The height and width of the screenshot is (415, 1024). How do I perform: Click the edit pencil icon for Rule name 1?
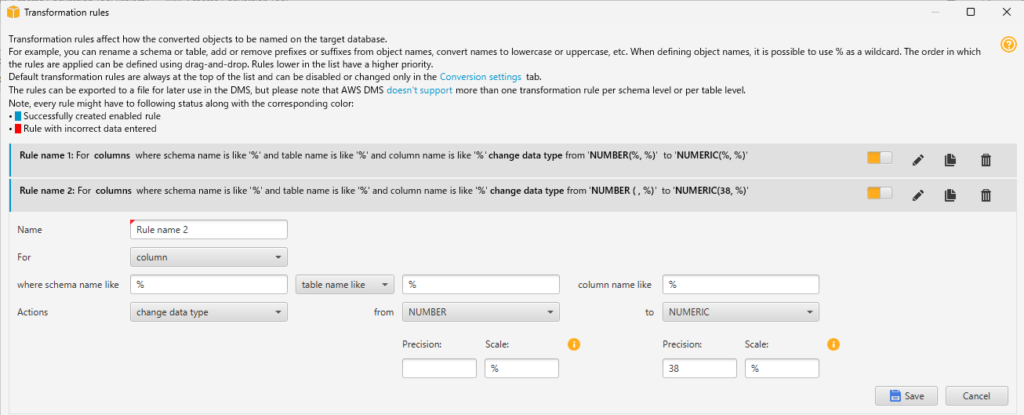pyautogui.click(x=917, y=160)
